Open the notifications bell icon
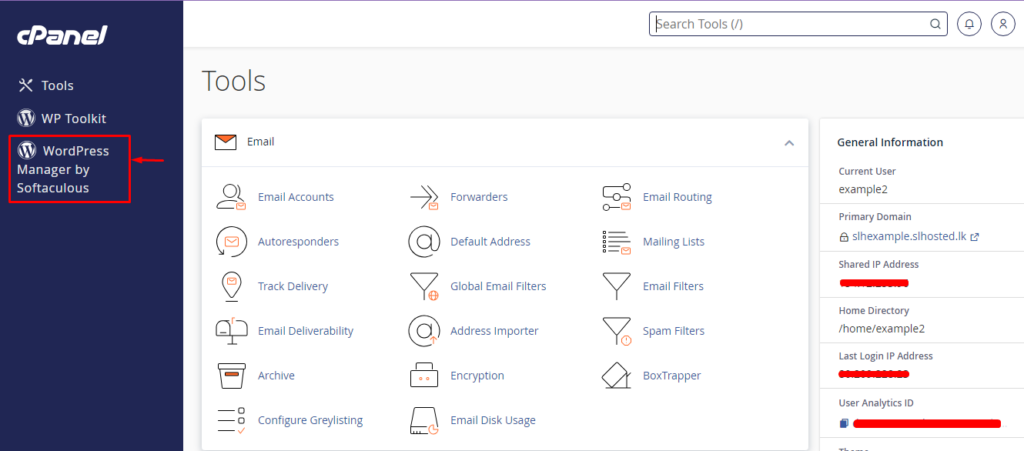 (968, 24)
